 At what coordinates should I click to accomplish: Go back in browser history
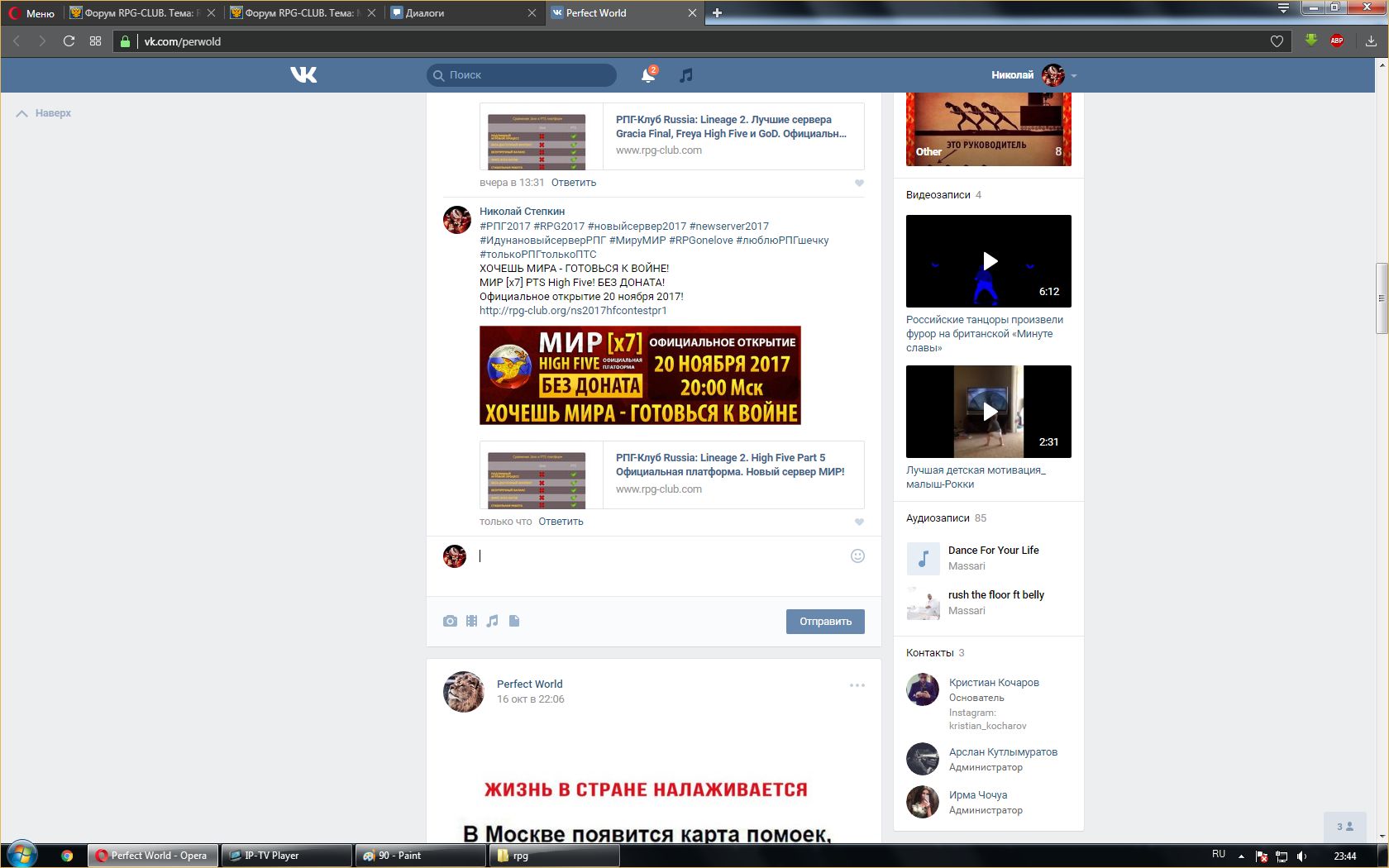(17, 41)
